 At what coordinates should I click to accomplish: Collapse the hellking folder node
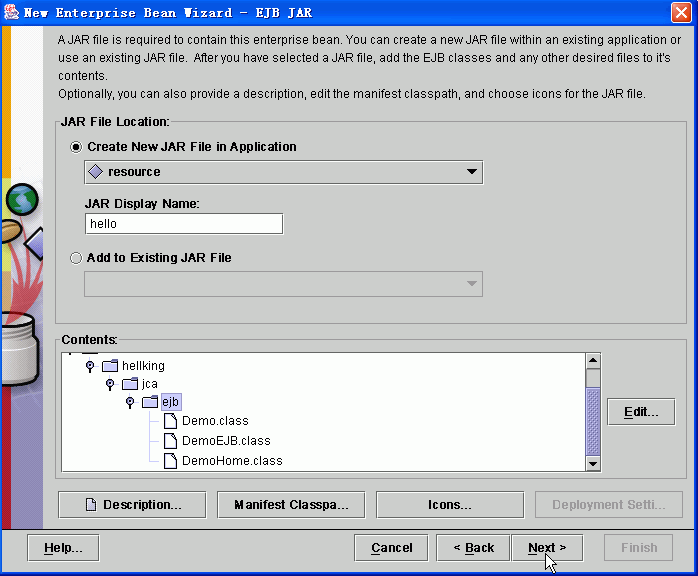coord(90,366)
